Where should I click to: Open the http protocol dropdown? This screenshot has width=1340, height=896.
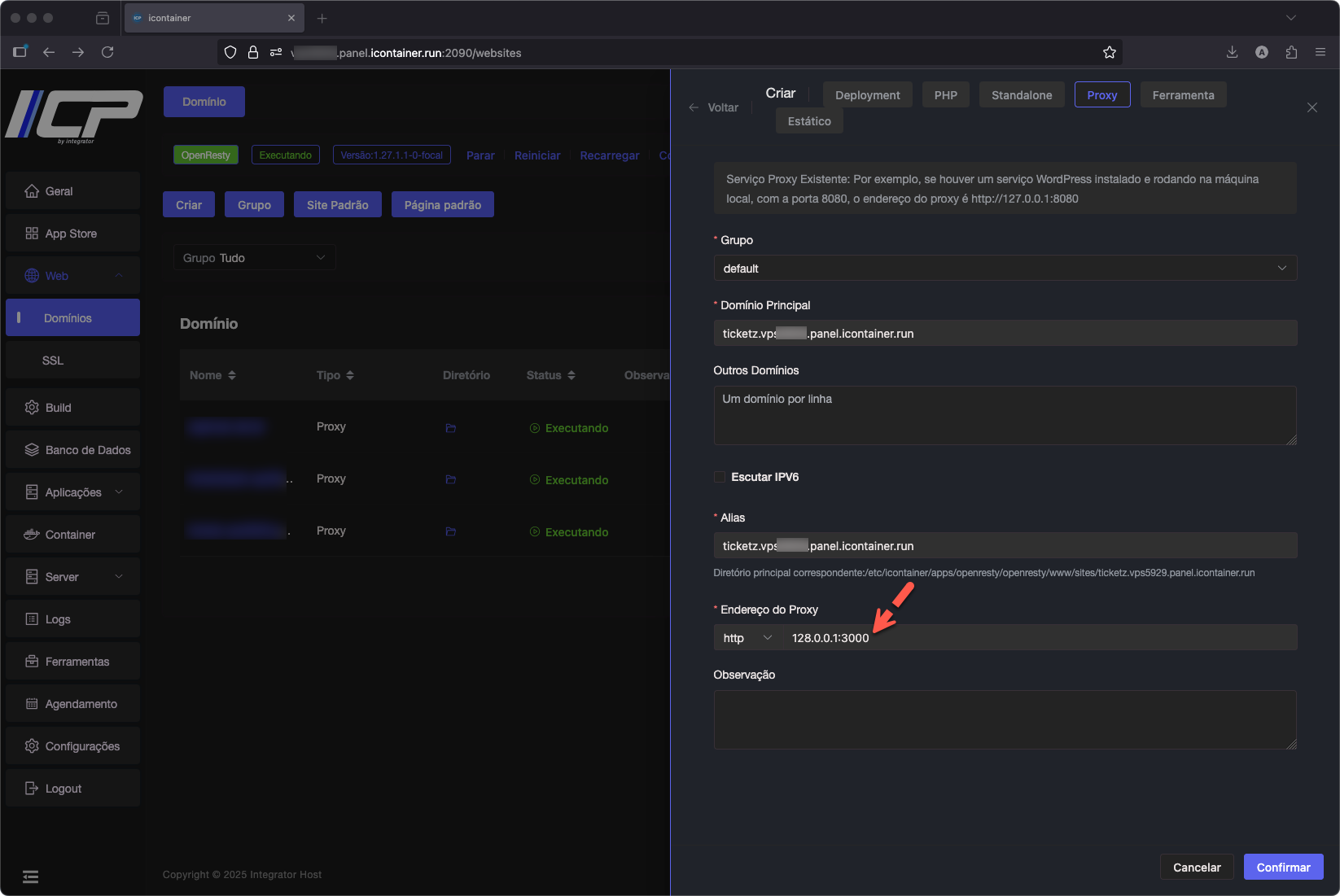(x=747, y=638)
